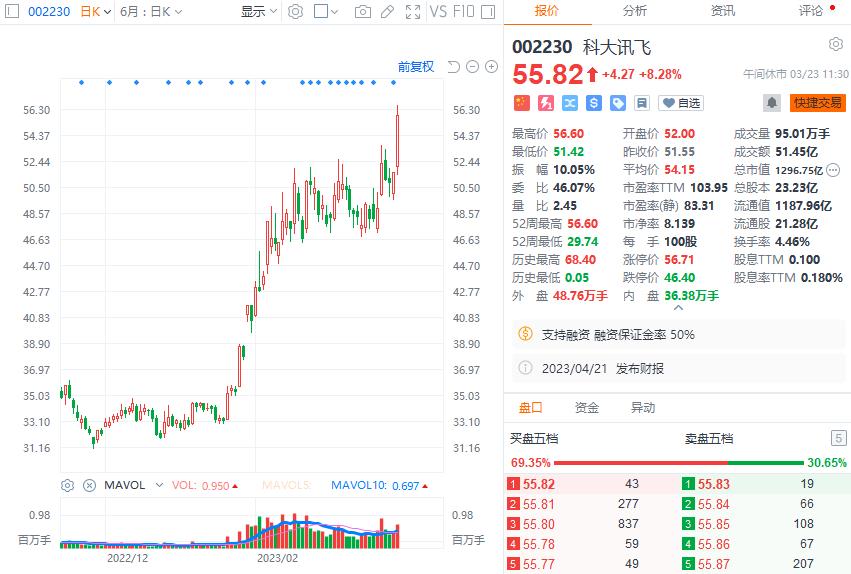Click 前复权 adjustment link

tap(416, 67)
